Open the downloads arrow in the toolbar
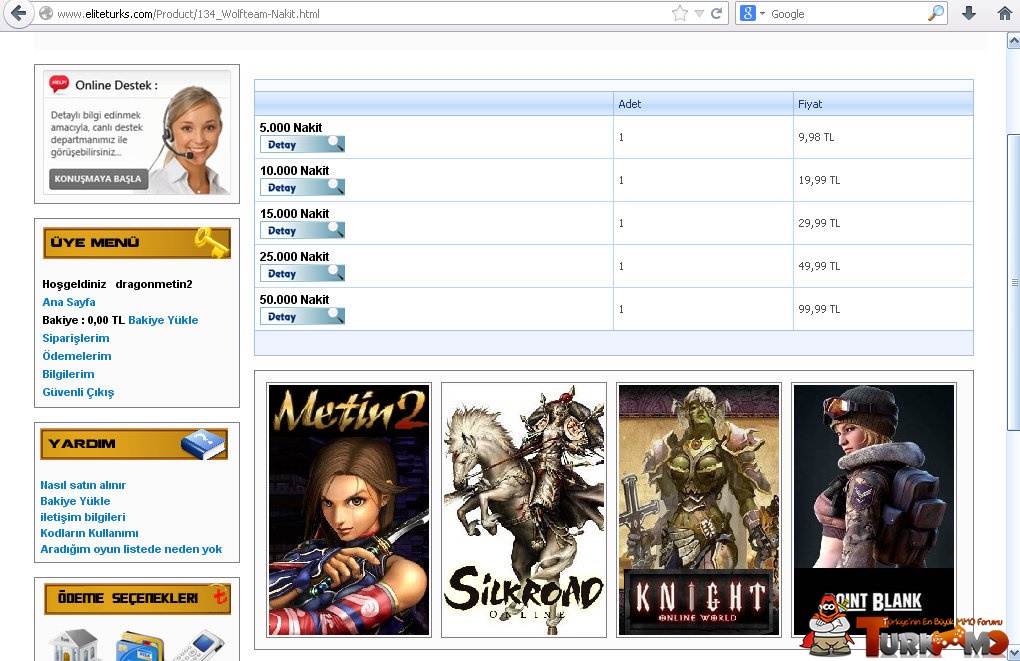Image resolution: width=1020 pixels, height=661 pixels. pyautogui.click(x=969, y=14)
